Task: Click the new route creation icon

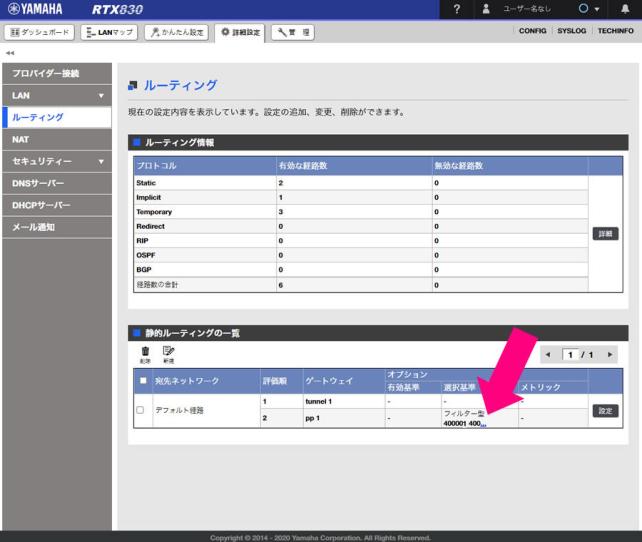Action: pos(169,355)
